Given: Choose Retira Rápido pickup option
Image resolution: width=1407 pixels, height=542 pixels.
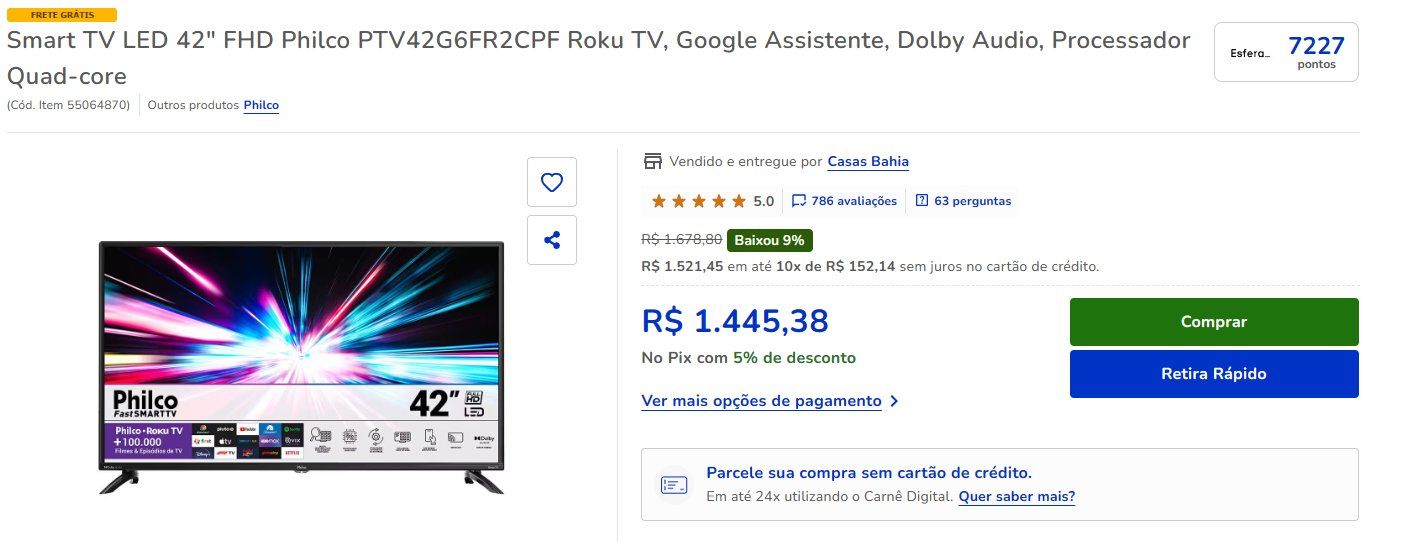Looking at the screenshot, I should click(1214, 374).
